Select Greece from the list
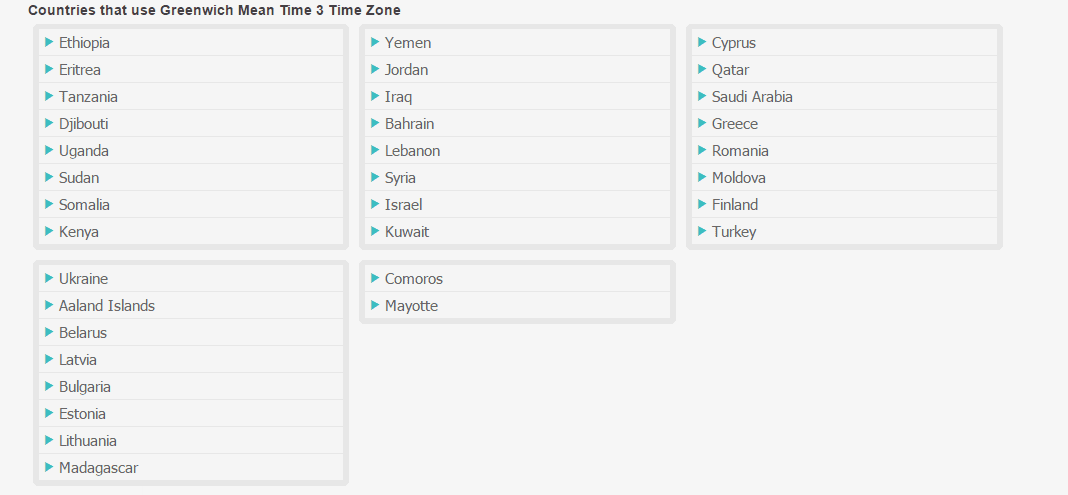Image resolution: width=1068 pixels, height=495 pixels. [735, 124]
